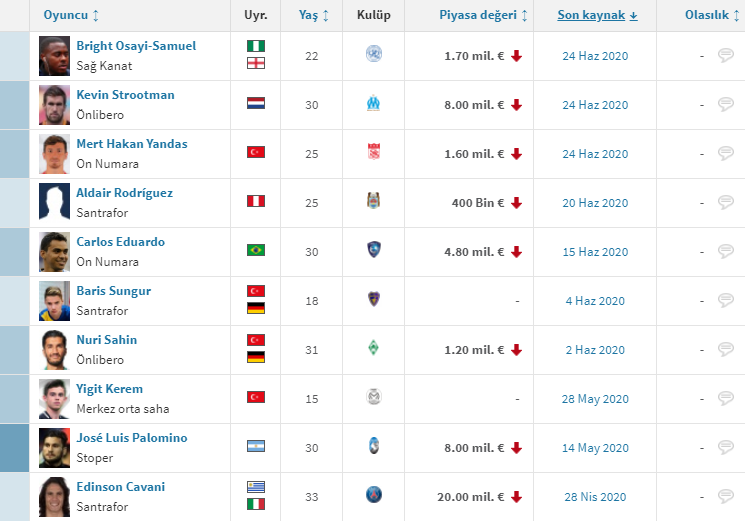Open the 28 Nis 2020 source link
Screen dimensions: 746x521
[595, 497]
